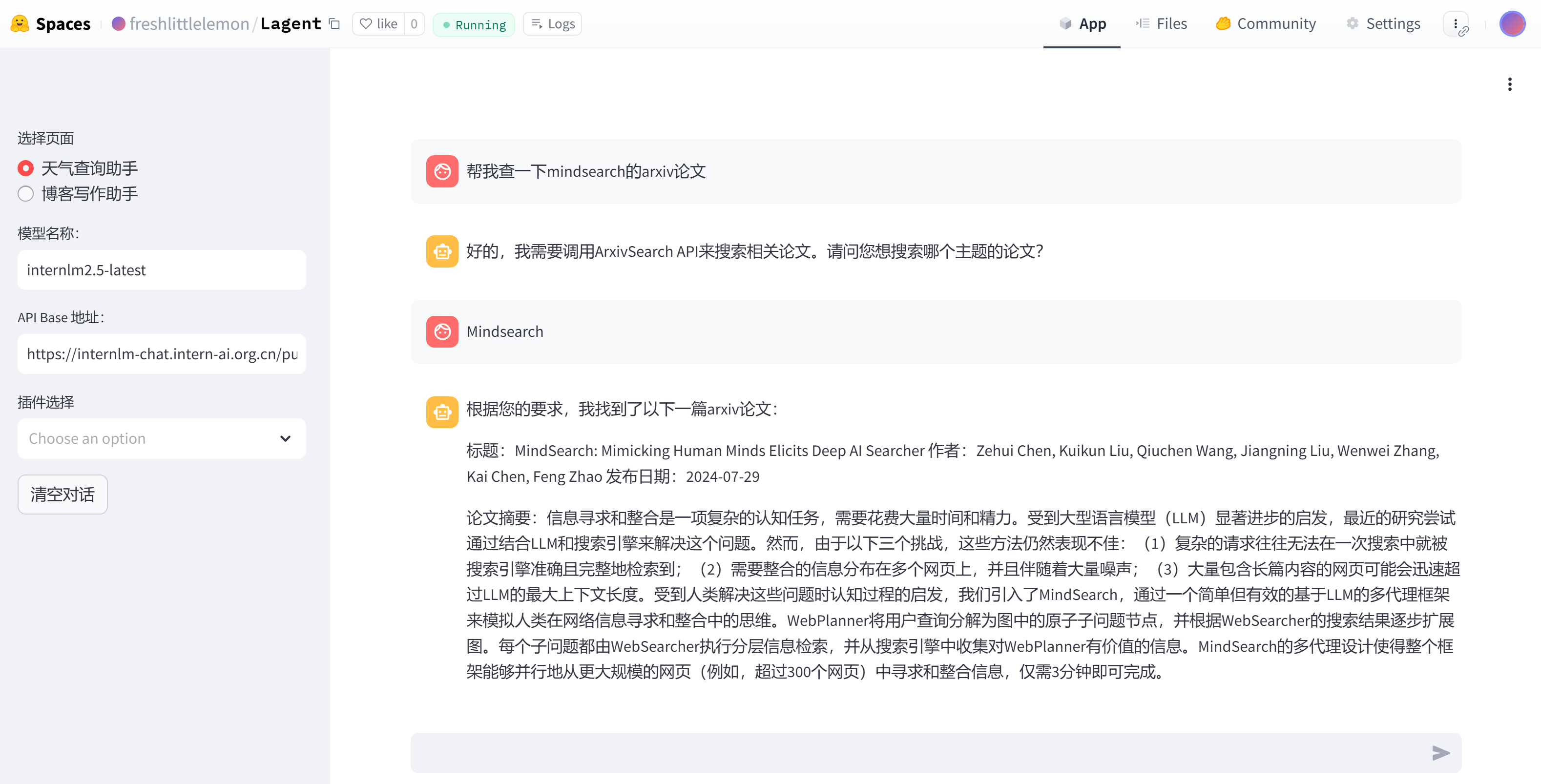Open the Choose an option combo box
This screenshot has width=1541, height=784.
(149, 438)
